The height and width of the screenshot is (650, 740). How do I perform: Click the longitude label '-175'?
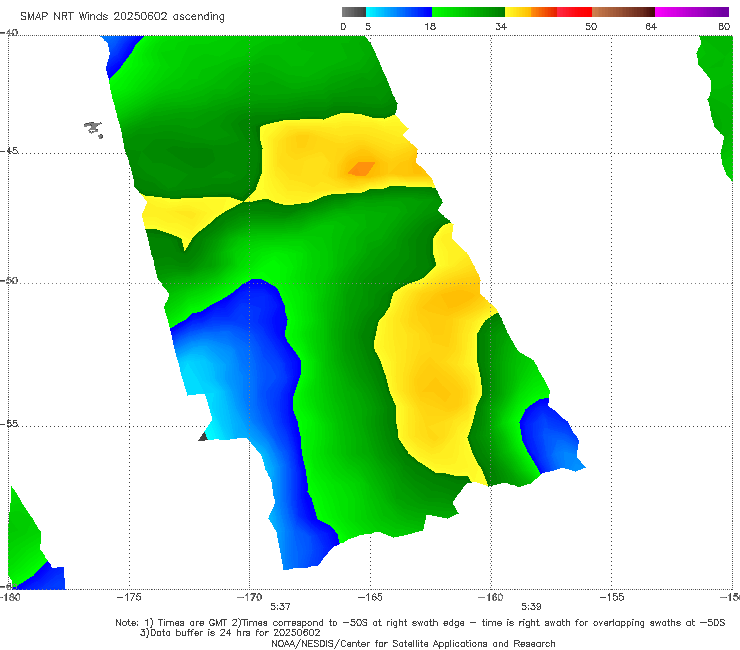pos(129,597)
